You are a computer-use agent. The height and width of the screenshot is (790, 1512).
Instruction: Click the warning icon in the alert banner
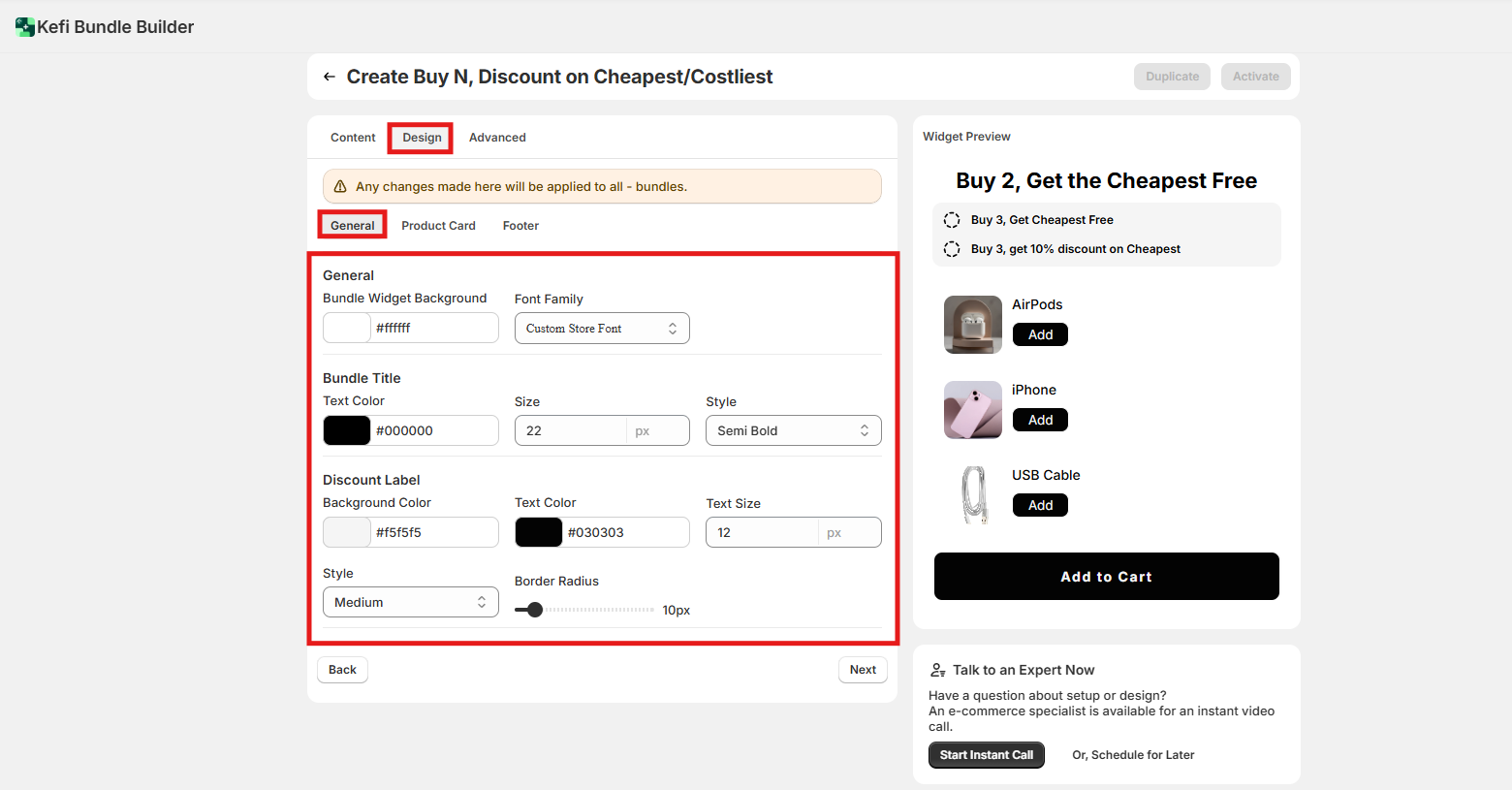tap(340, 187)
